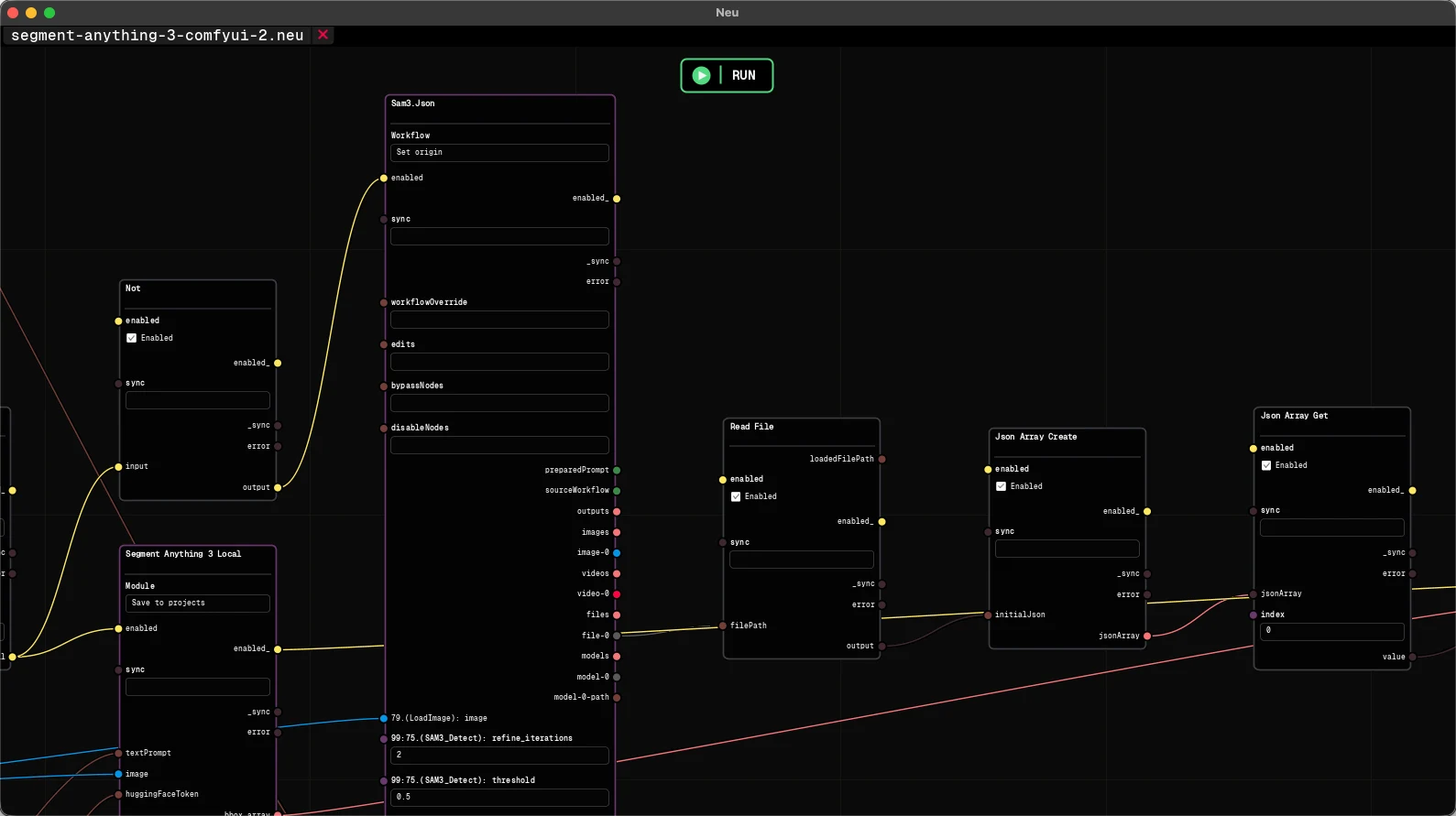Open the Workflow 'Set origin' selector

[499, 153]
